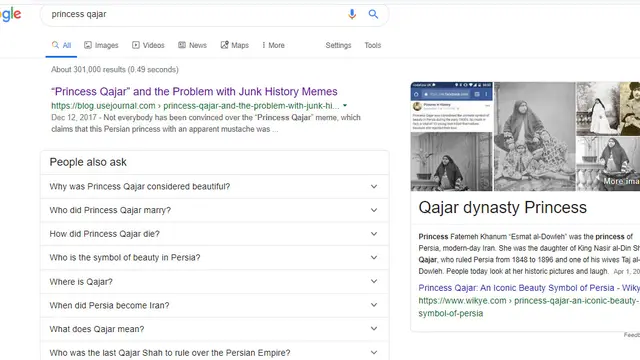This screenshot has height=360, width=640.
Task: Open search Tools
Action: click(373, 45)
